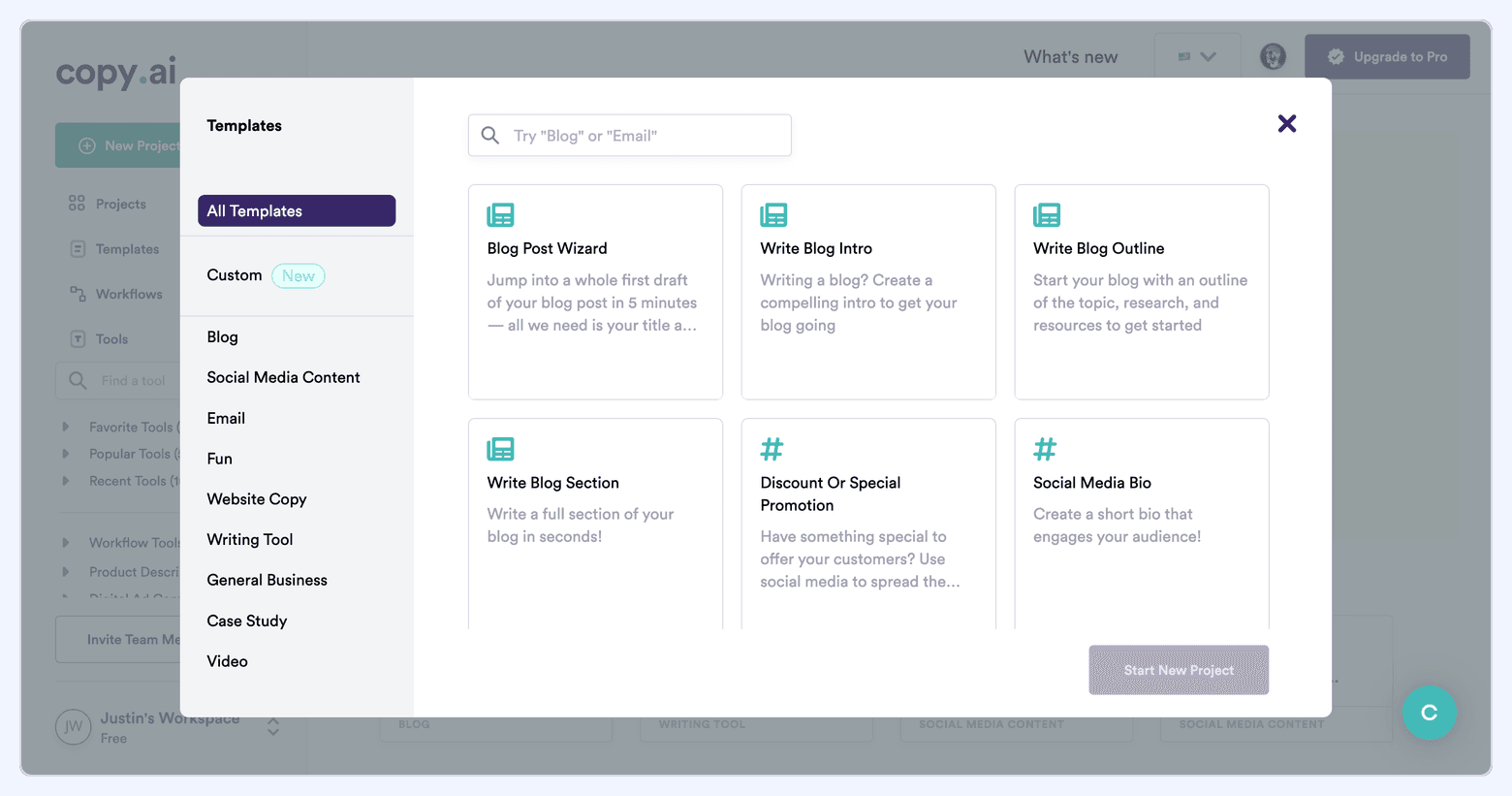Collapse the Justin's Workspace selector
Image resolution: width=1512 pixels, height=796 pixels.
(272, 726)
